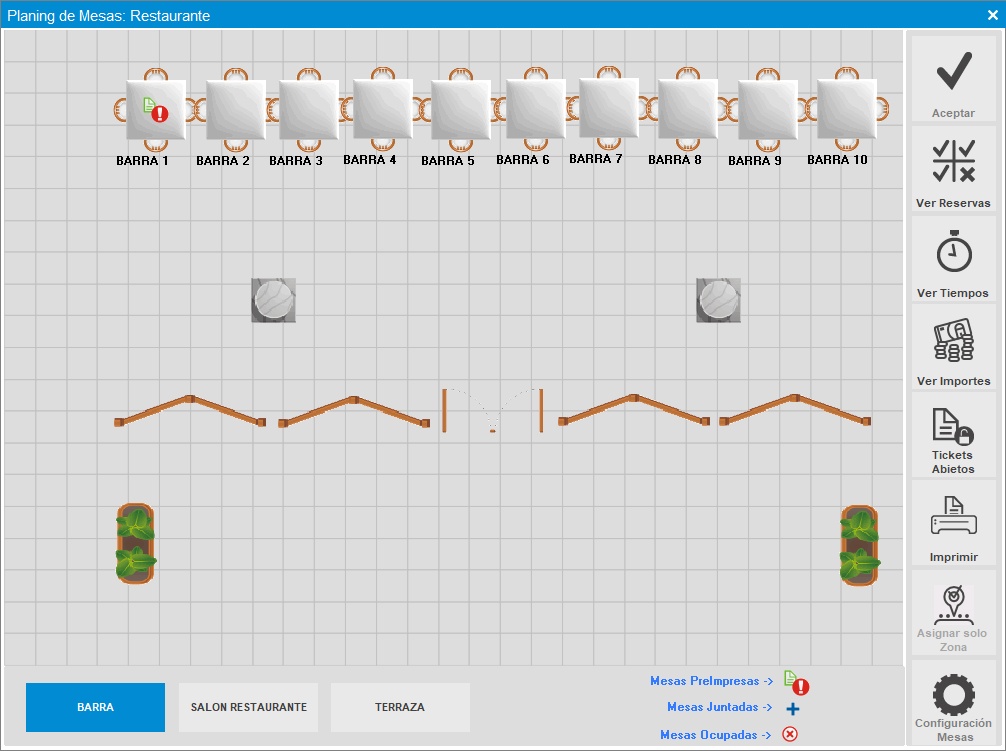Open Configuración Mesas gear
The height and width of the screenshot is (751, 1006).
953,695
